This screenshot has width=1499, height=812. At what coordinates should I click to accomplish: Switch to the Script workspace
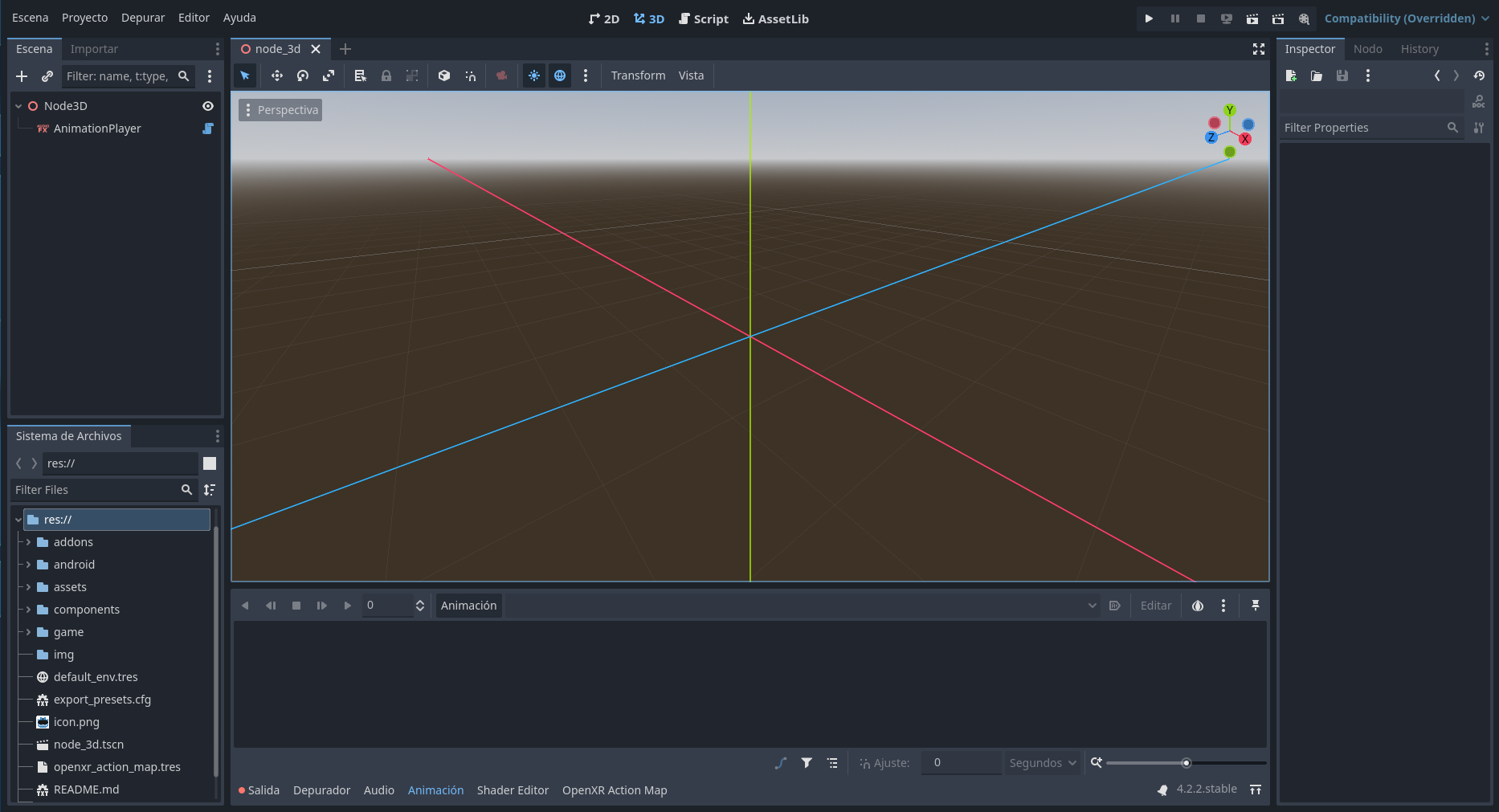[x=704, y=18]
